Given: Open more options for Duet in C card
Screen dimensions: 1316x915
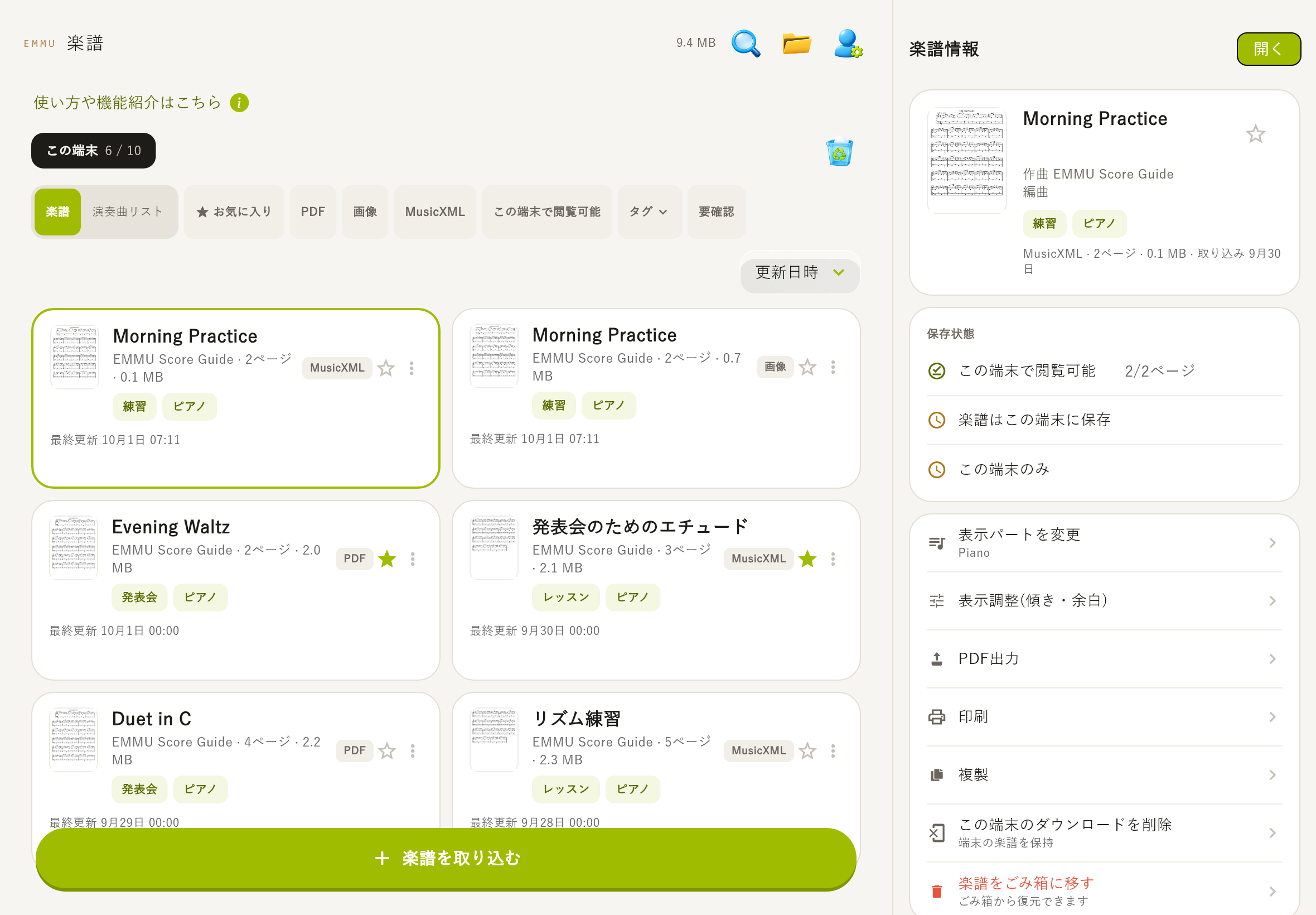Looking at the screenshot, I should [x=413, y=750].
